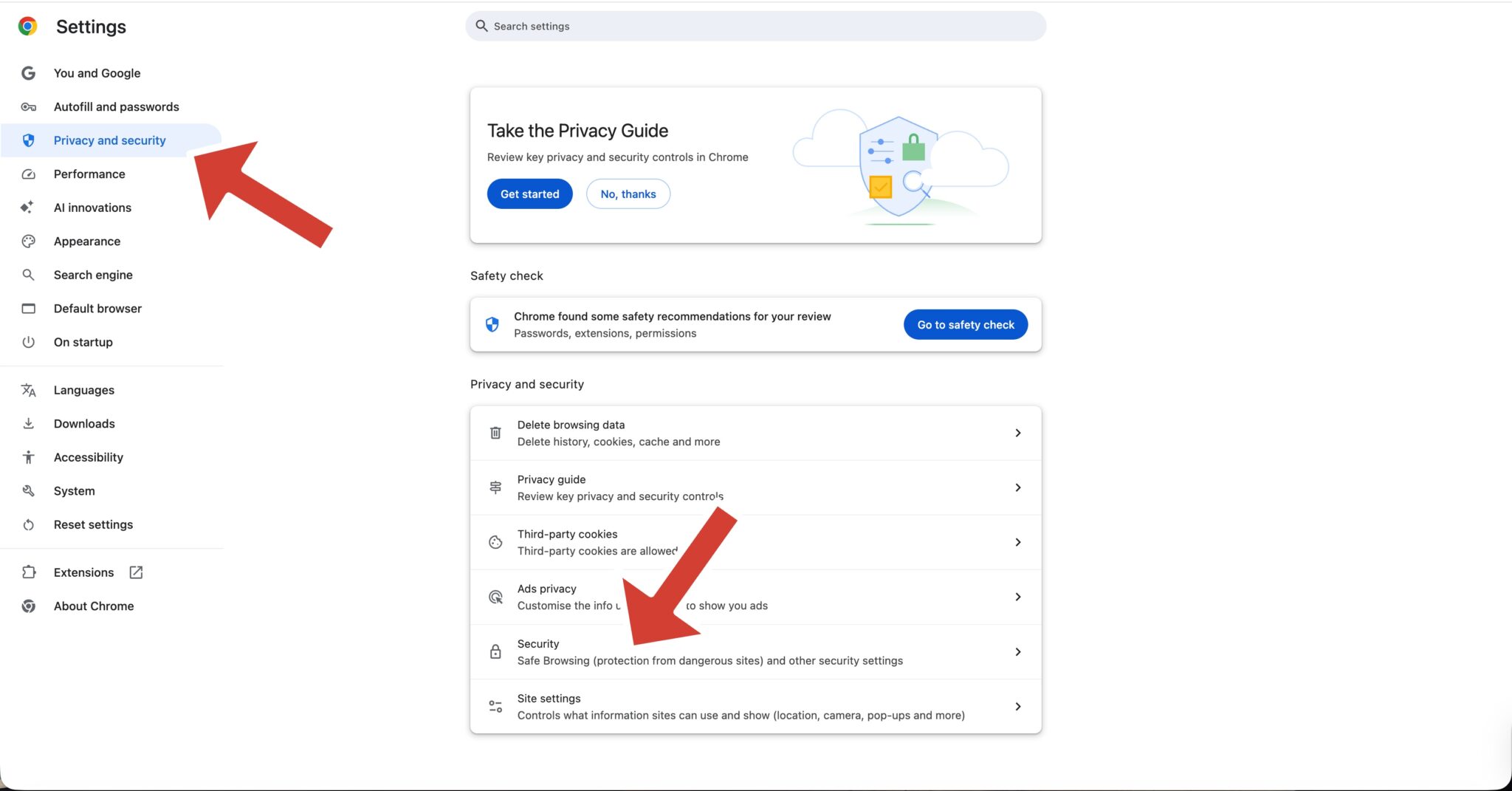Screen dimensions: 1512x791
Task: Click the About Chrome logo icon
Action: [x=28, y=606]
